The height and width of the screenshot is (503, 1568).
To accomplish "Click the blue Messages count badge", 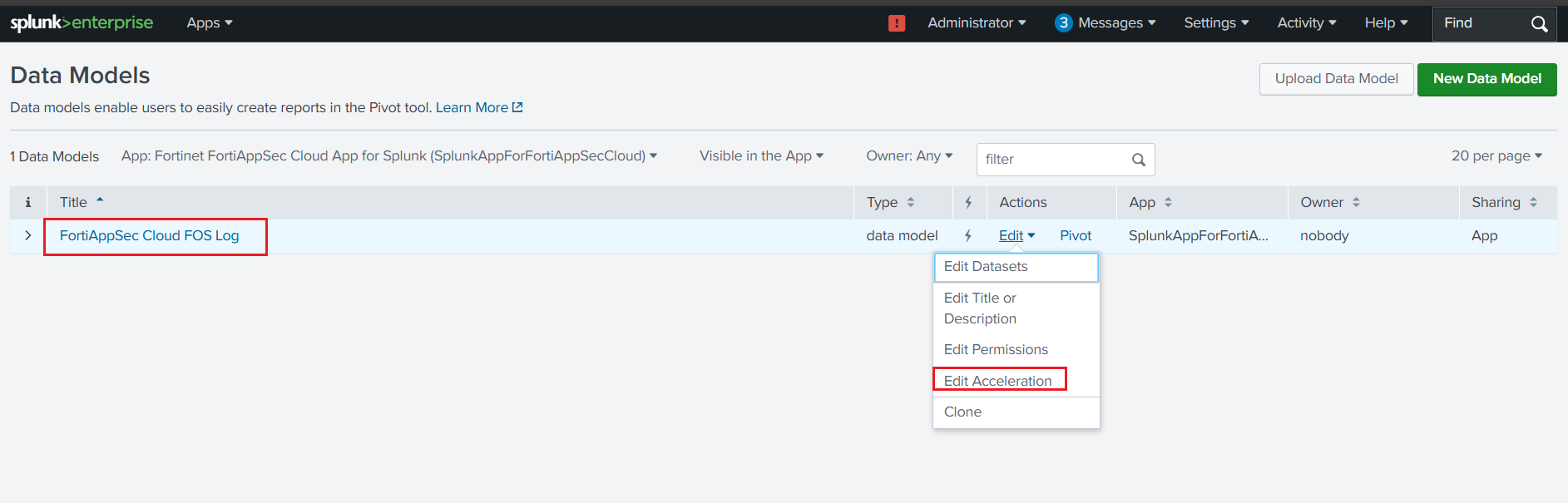I will pyautogui.click(x=1063, y=23).
